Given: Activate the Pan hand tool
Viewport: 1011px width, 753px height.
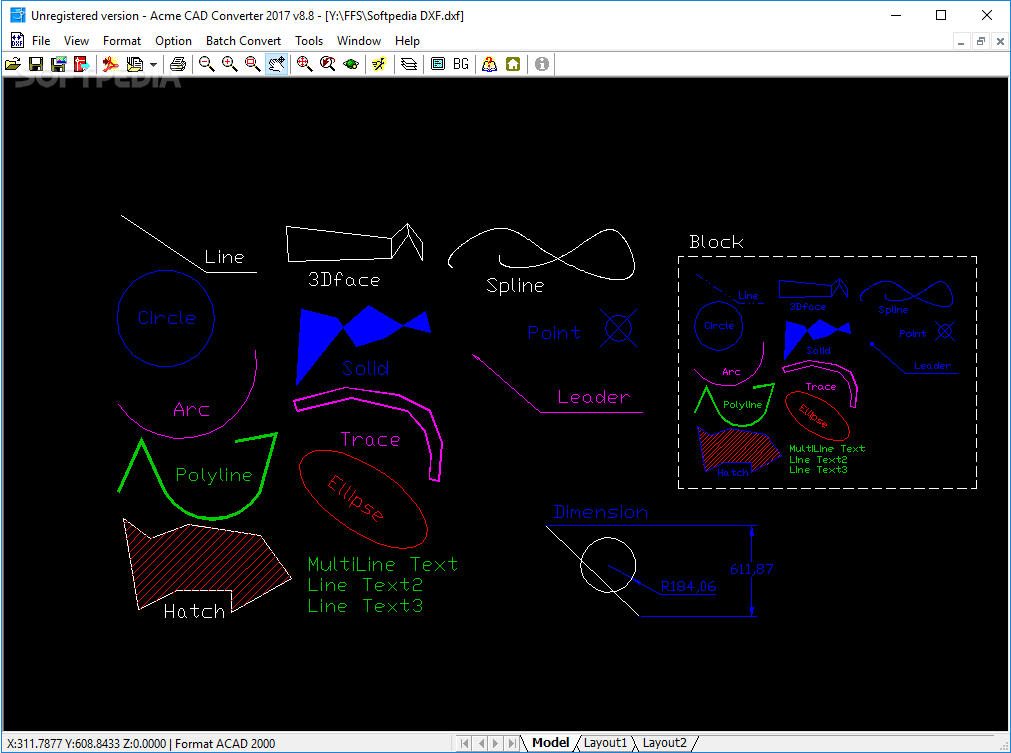Looking at the screenshot, I should pyautogui.click(x=276, y=63).
